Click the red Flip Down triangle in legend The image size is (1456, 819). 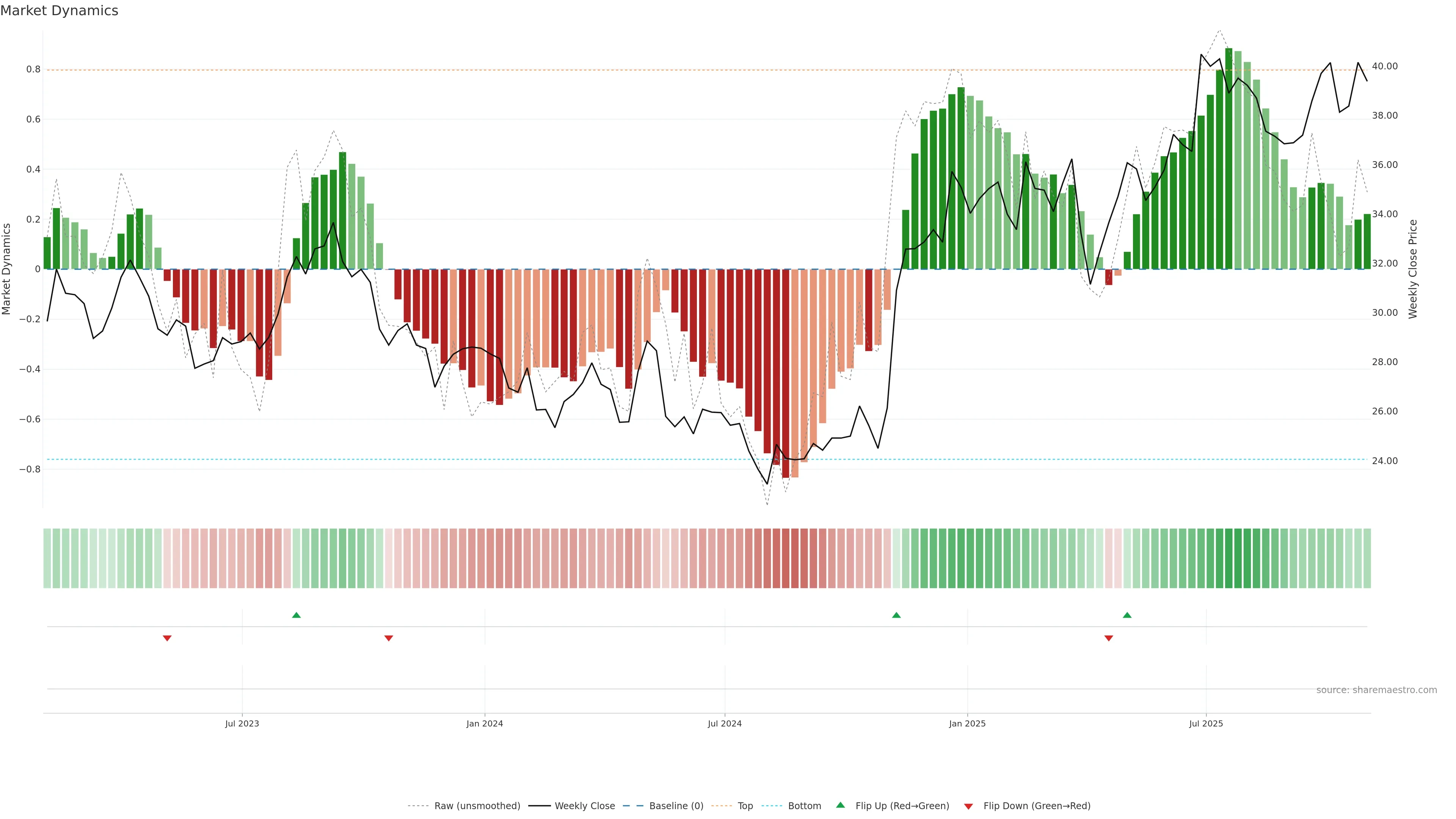(968, 806)
